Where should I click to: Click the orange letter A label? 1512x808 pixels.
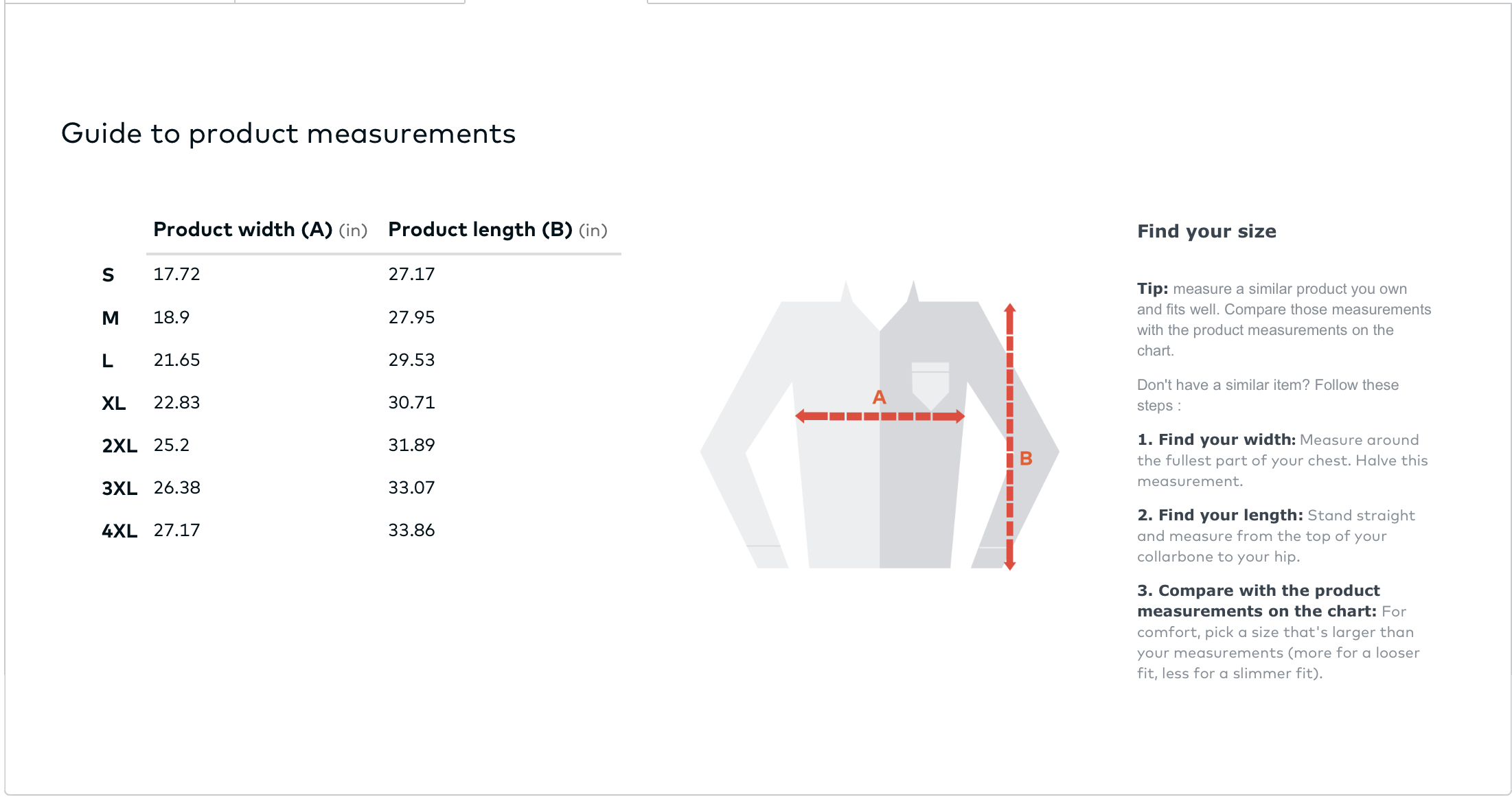880,397
